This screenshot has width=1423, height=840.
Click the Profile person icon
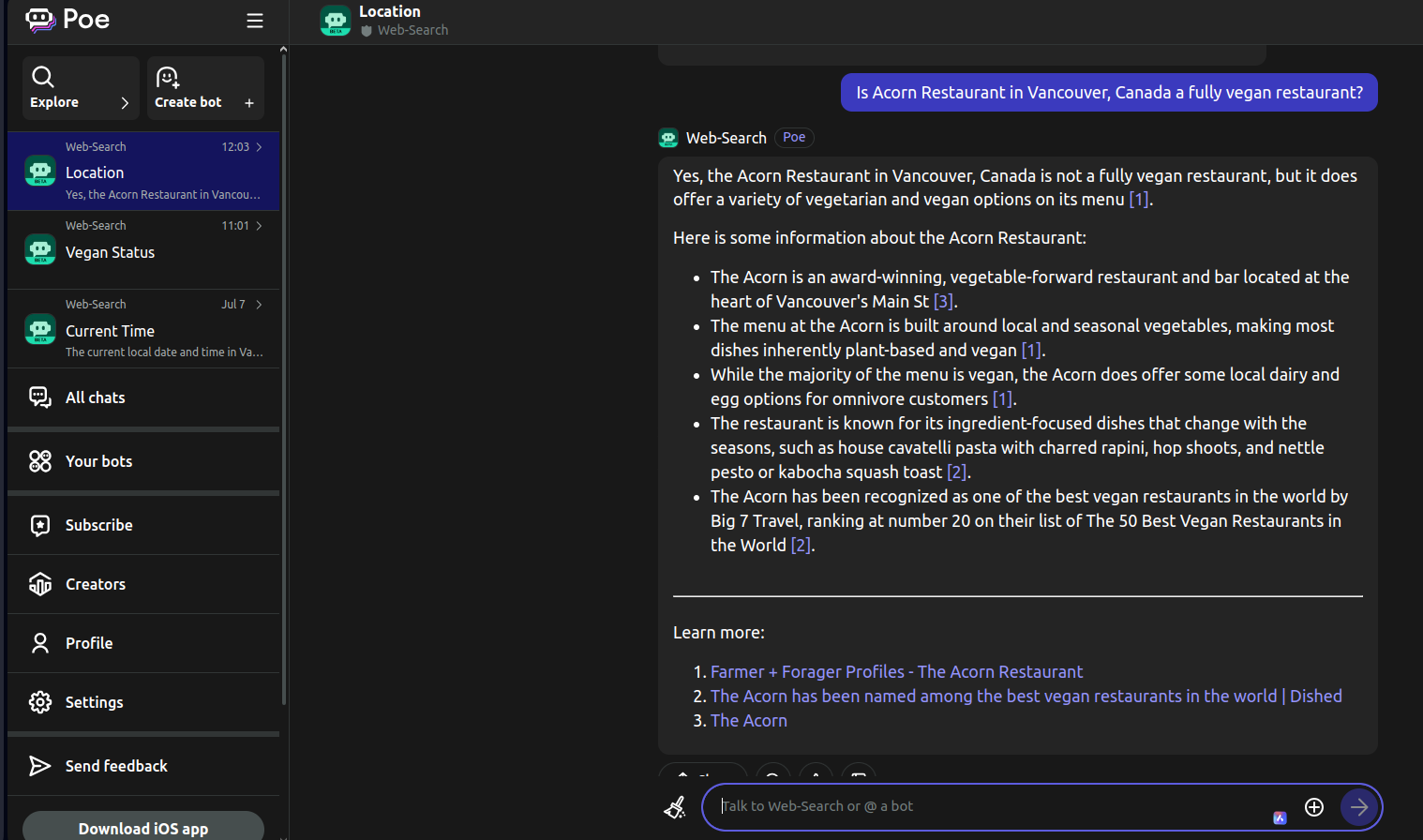40,643
